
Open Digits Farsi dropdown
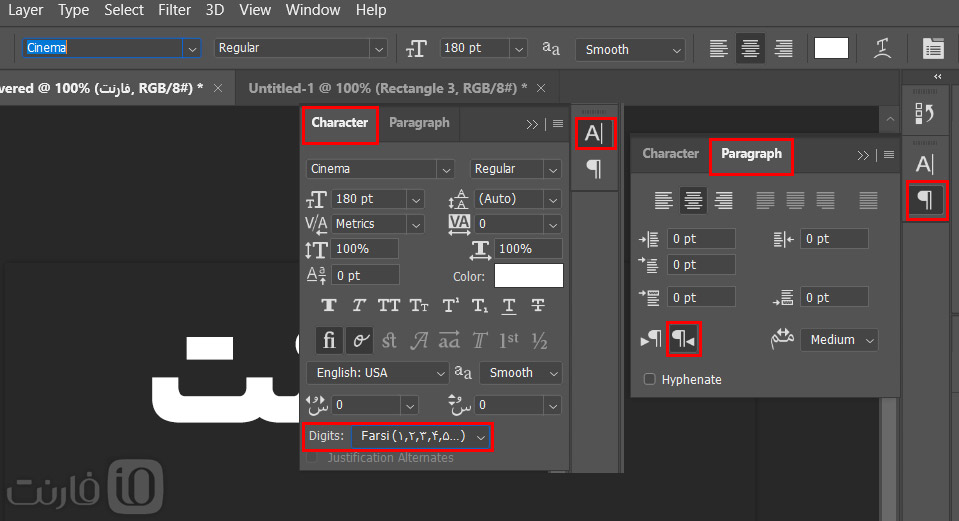coord(421,437)
